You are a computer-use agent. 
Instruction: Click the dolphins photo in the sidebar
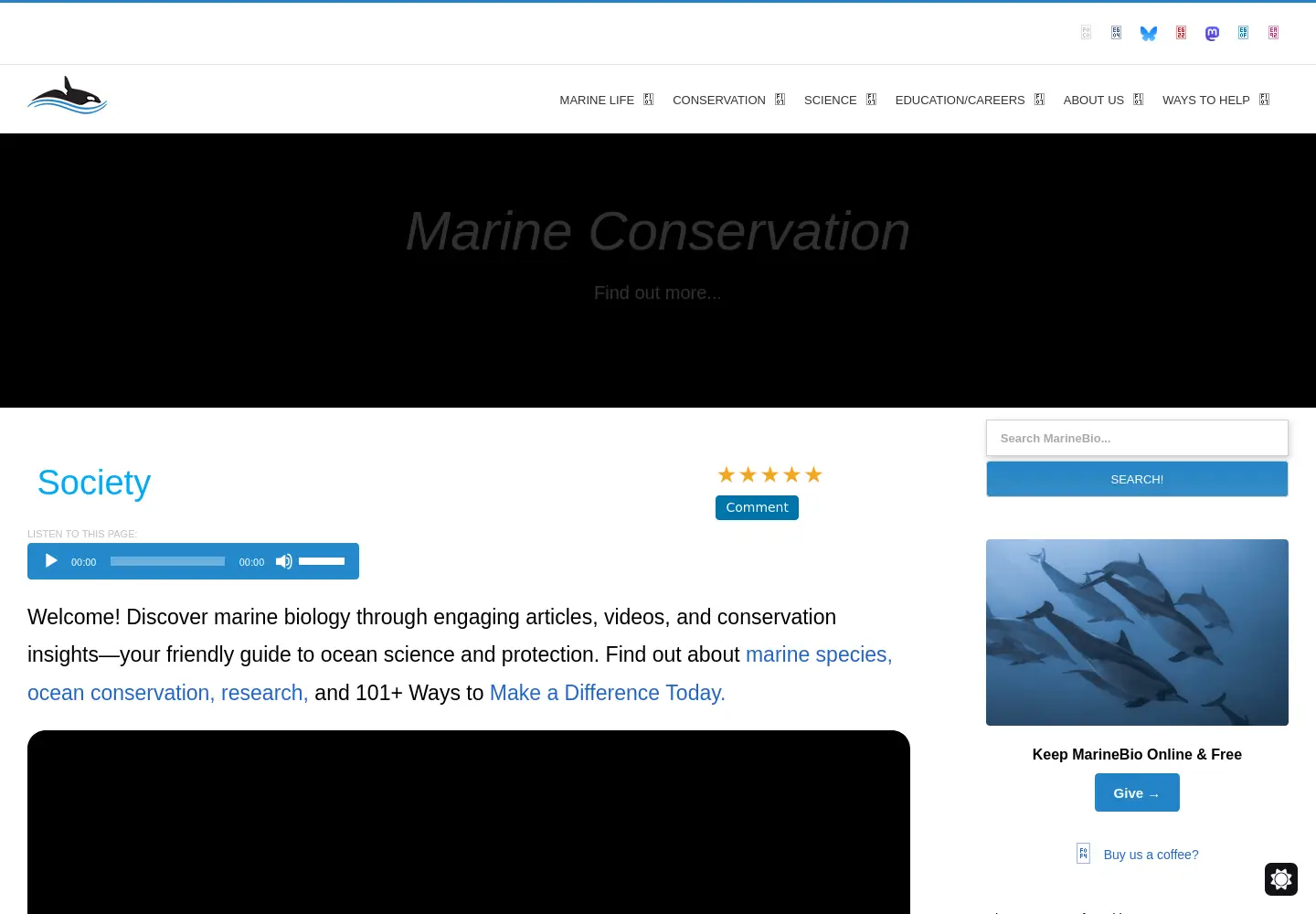tap(1137, 632)
